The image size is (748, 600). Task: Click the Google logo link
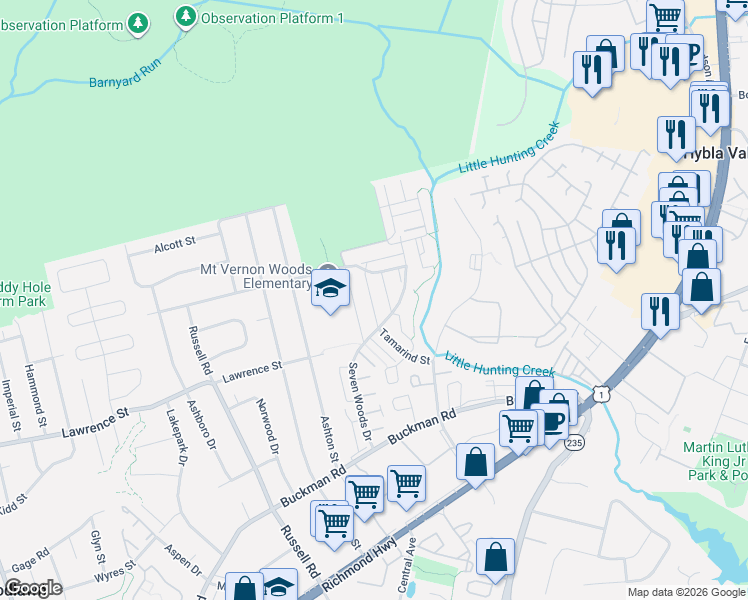[x=32, y=589]
